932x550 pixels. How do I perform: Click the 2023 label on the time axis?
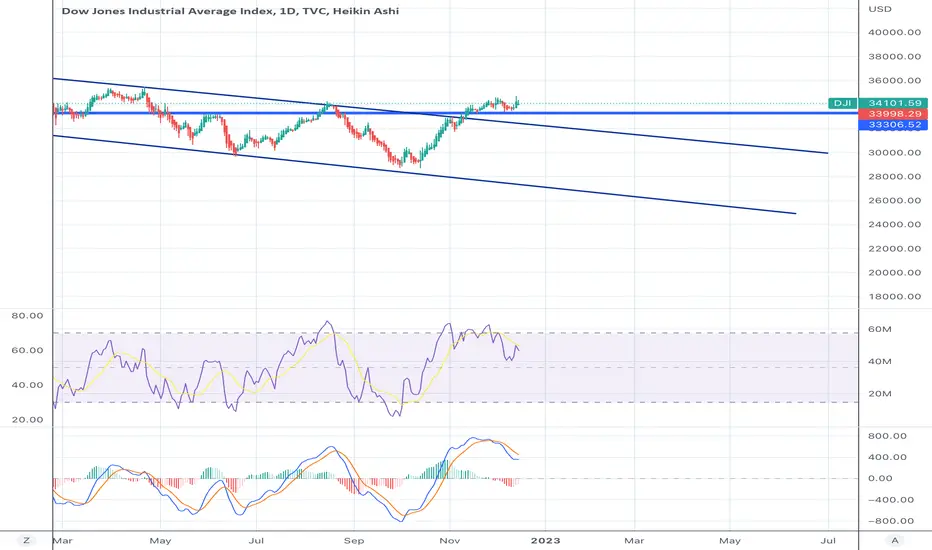[x=545, y=540]
